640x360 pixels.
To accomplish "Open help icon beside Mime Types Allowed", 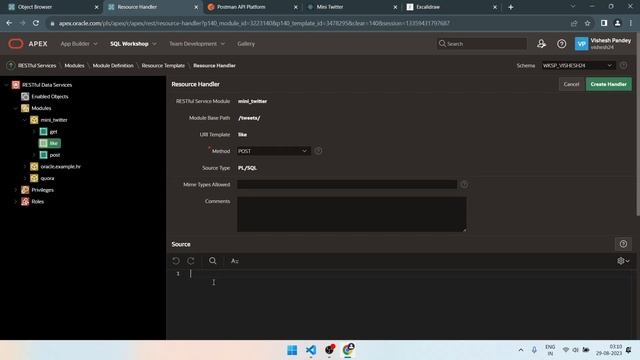I will coord(464,184).
